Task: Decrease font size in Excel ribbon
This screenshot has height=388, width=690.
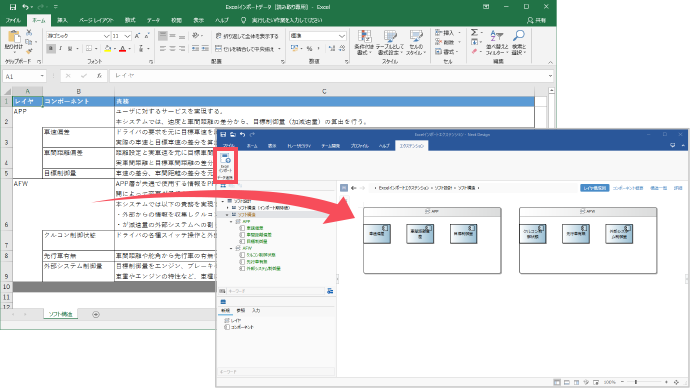Action: 147,36
